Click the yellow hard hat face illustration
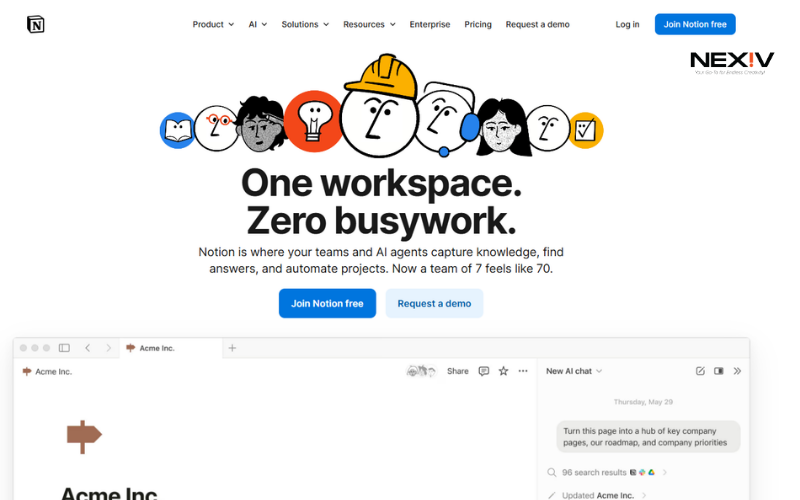The width and height of the screenshot is (800, 500). 380,106
